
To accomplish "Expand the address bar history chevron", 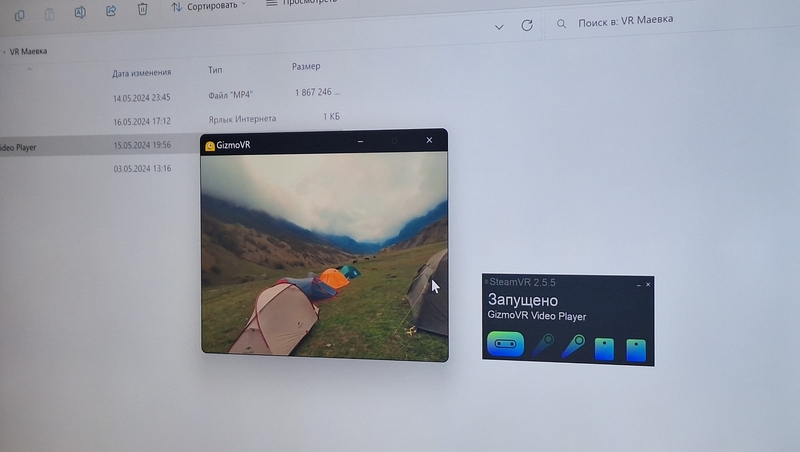I will 499,27.
